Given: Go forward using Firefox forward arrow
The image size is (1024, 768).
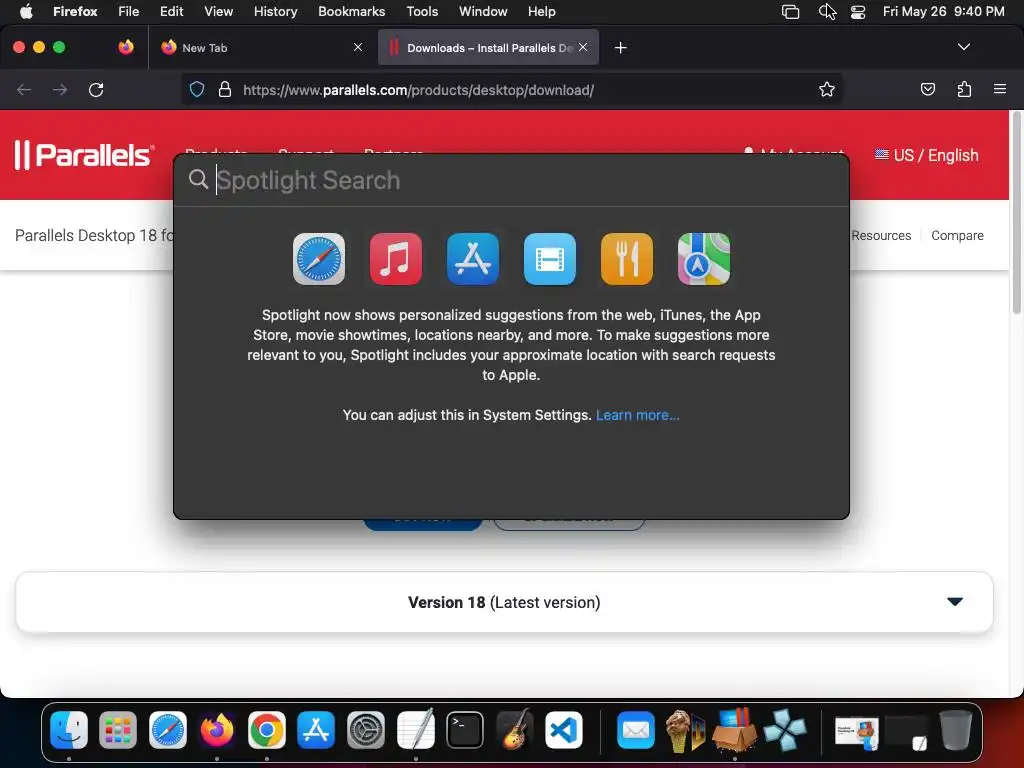Looking at the screenshot, I should [x=60, y=89].
